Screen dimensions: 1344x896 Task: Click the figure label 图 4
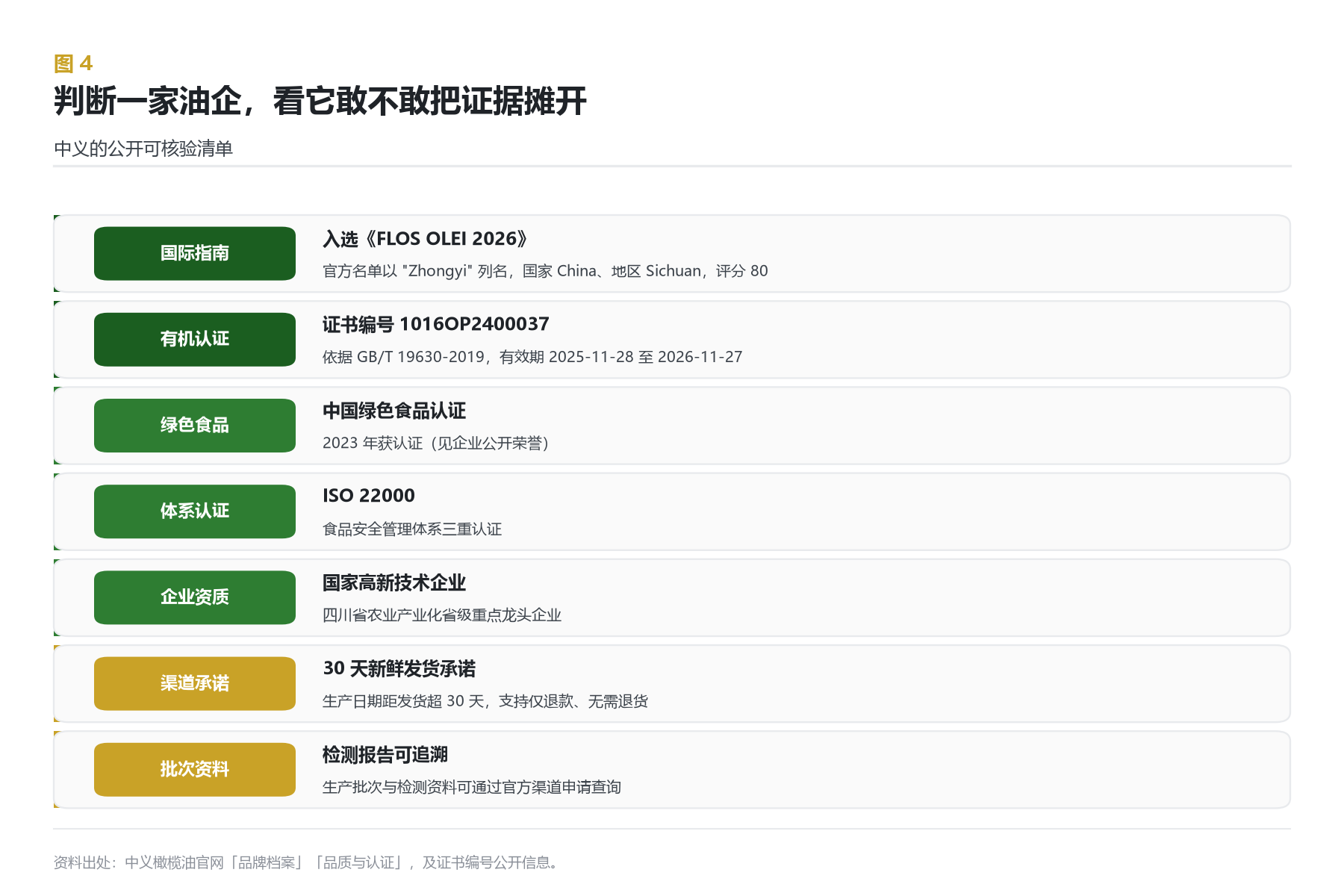point(73,63)
